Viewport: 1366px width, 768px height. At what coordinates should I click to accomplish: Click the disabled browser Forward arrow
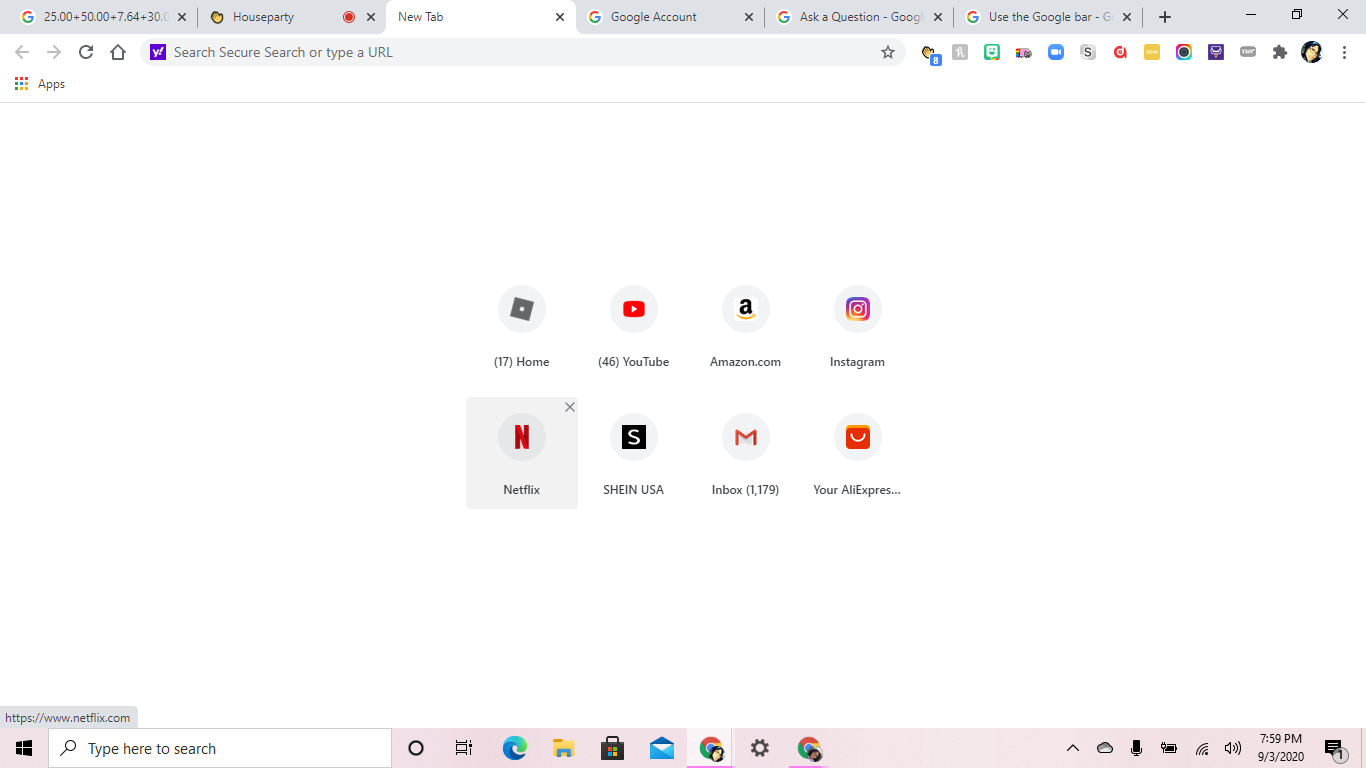pos(54,52)
